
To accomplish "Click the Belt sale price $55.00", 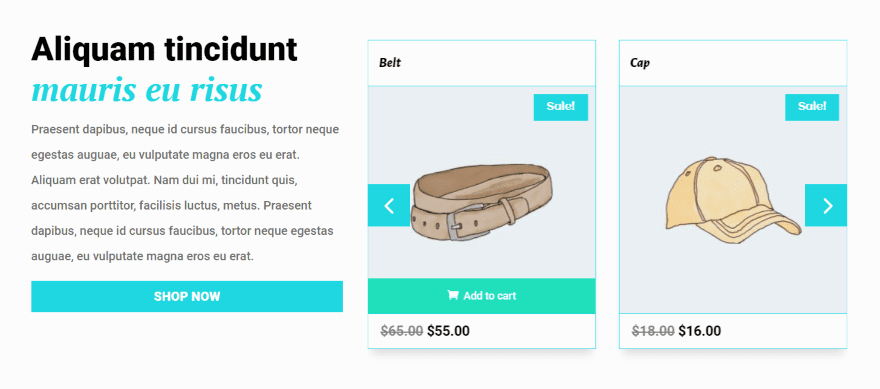I will (448, 331).
